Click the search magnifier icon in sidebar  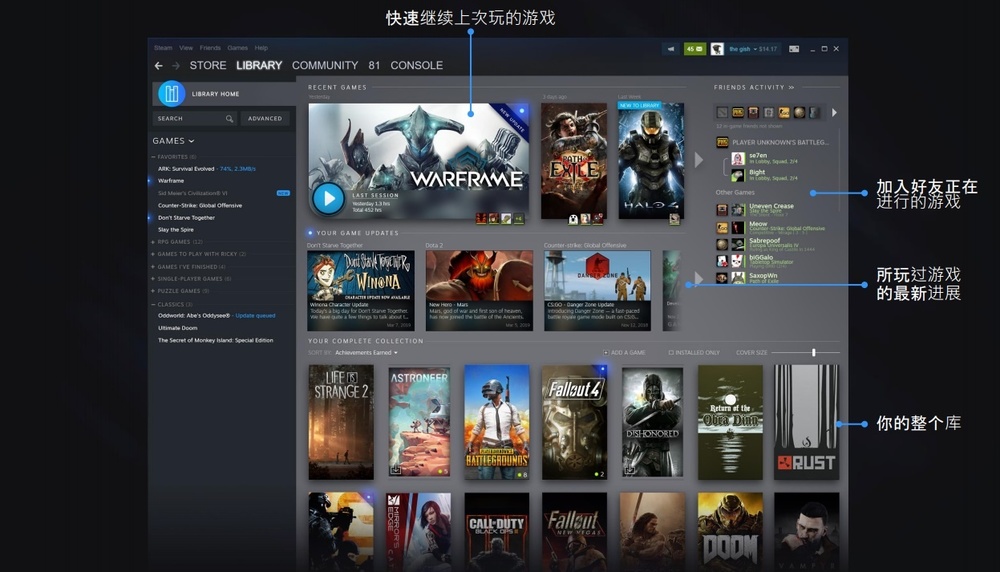229,119
